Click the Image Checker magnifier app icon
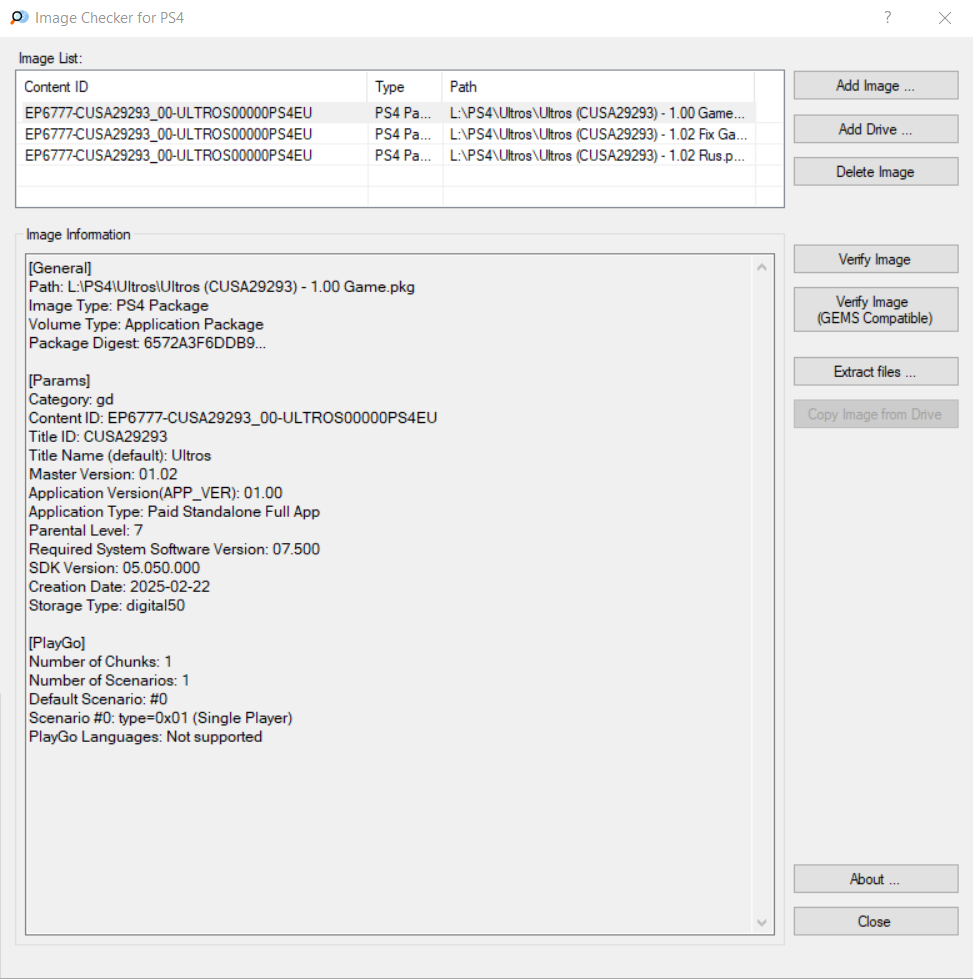 (x=19, y=17)
